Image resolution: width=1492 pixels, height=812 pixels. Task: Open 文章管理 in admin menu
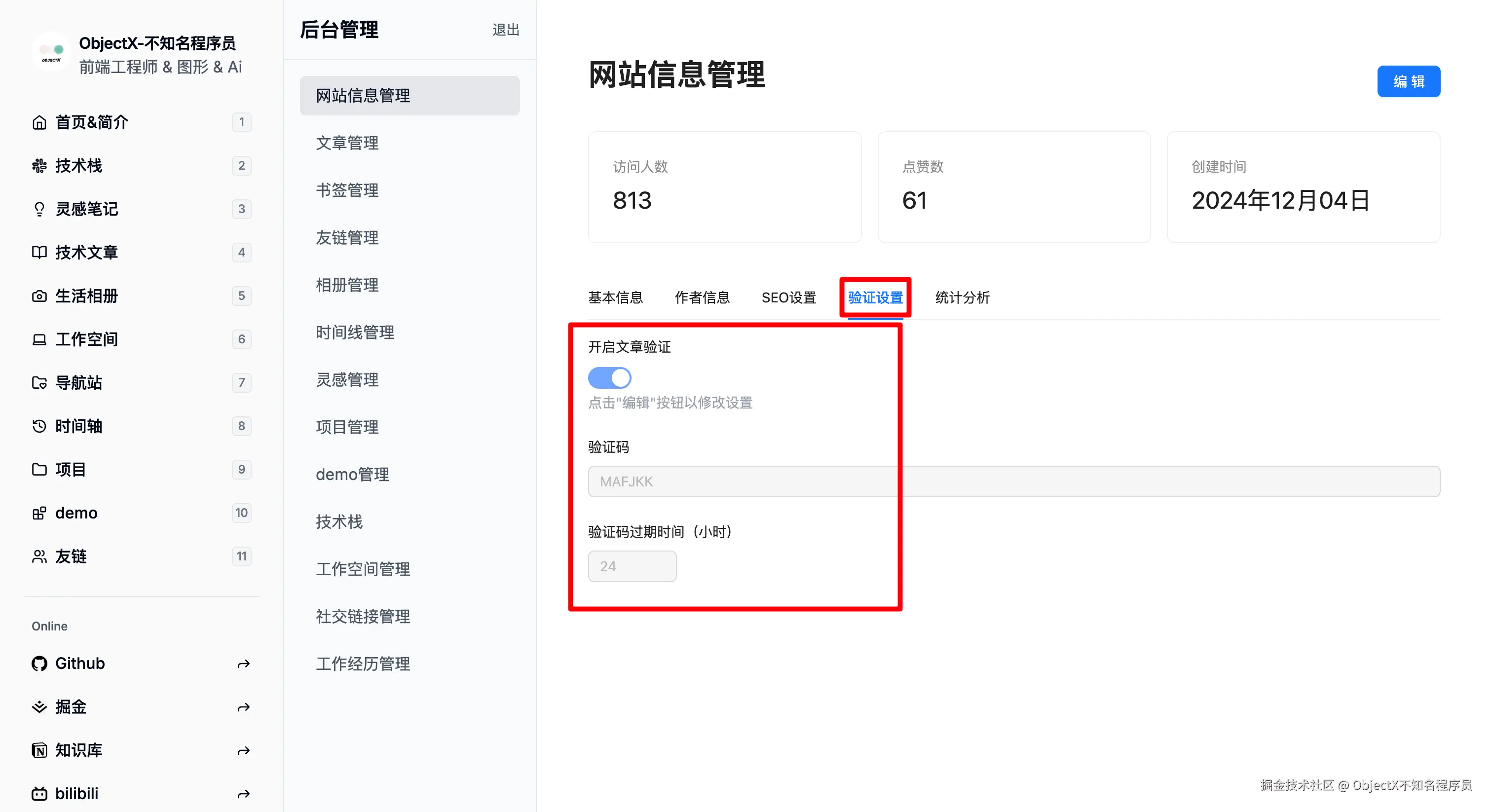[347, 143]
